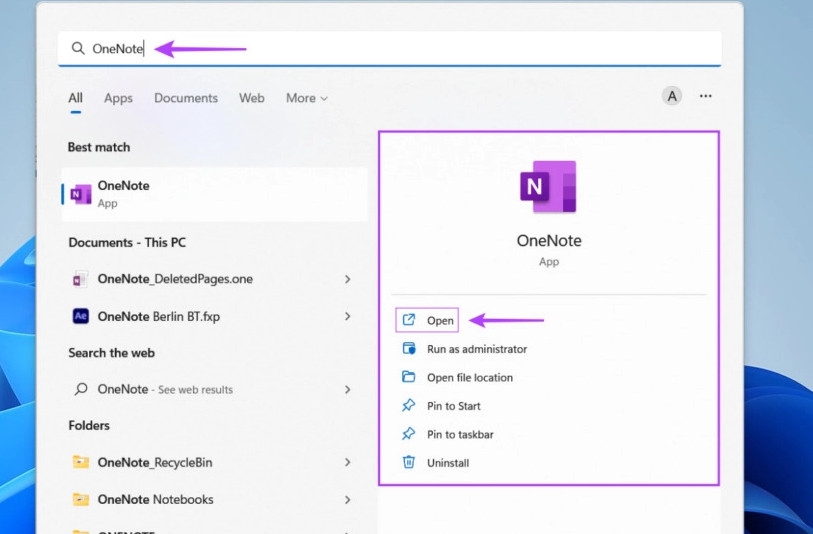Click the OneNote Notebooks folder icon
This screenshot has height=534, width=813.
click(x=80, y=499)
